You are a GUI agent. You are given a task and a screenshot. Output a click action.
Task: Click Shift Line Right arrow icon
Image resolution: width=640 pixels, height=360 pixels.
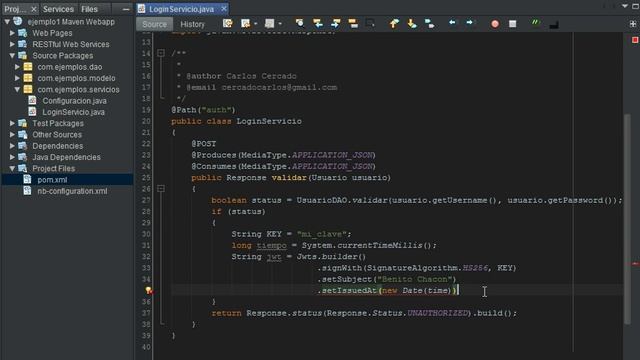point(470,22)
